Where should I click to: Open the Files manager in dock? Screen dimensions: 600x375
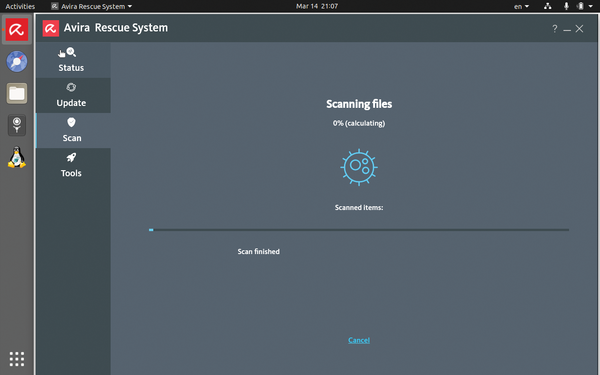(17, 93)
